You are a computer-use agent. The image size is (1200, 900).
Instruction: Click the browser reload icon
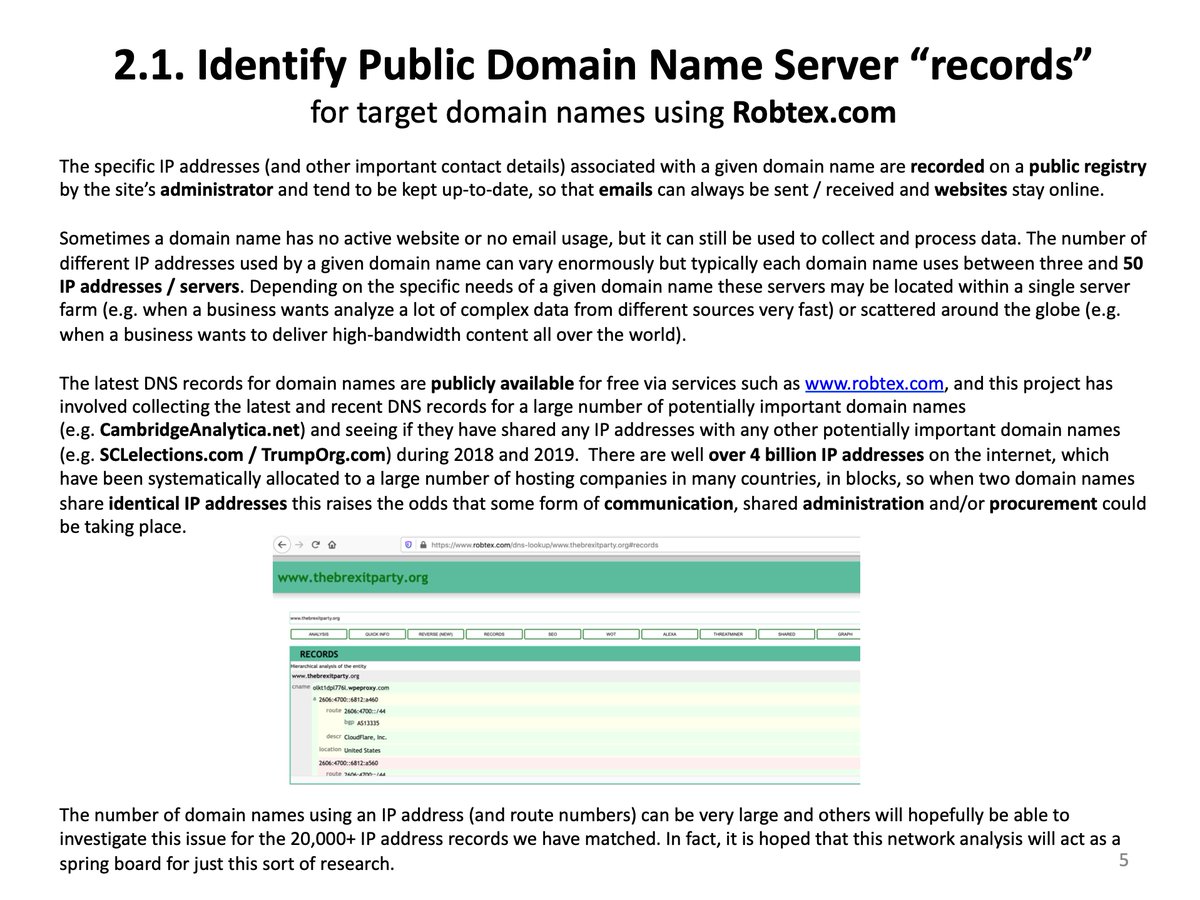[x=316, y=545]
